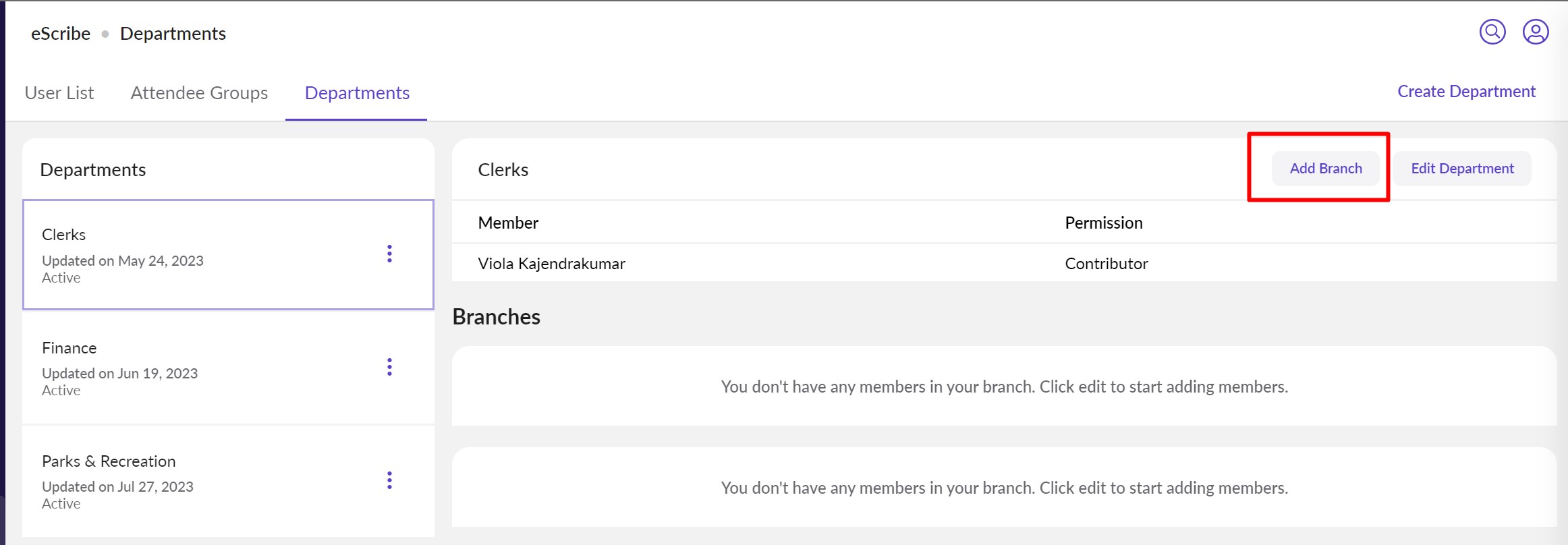Screen dimensions: 1568x545
Task: Open the search icon in header
Action: 1492,32
